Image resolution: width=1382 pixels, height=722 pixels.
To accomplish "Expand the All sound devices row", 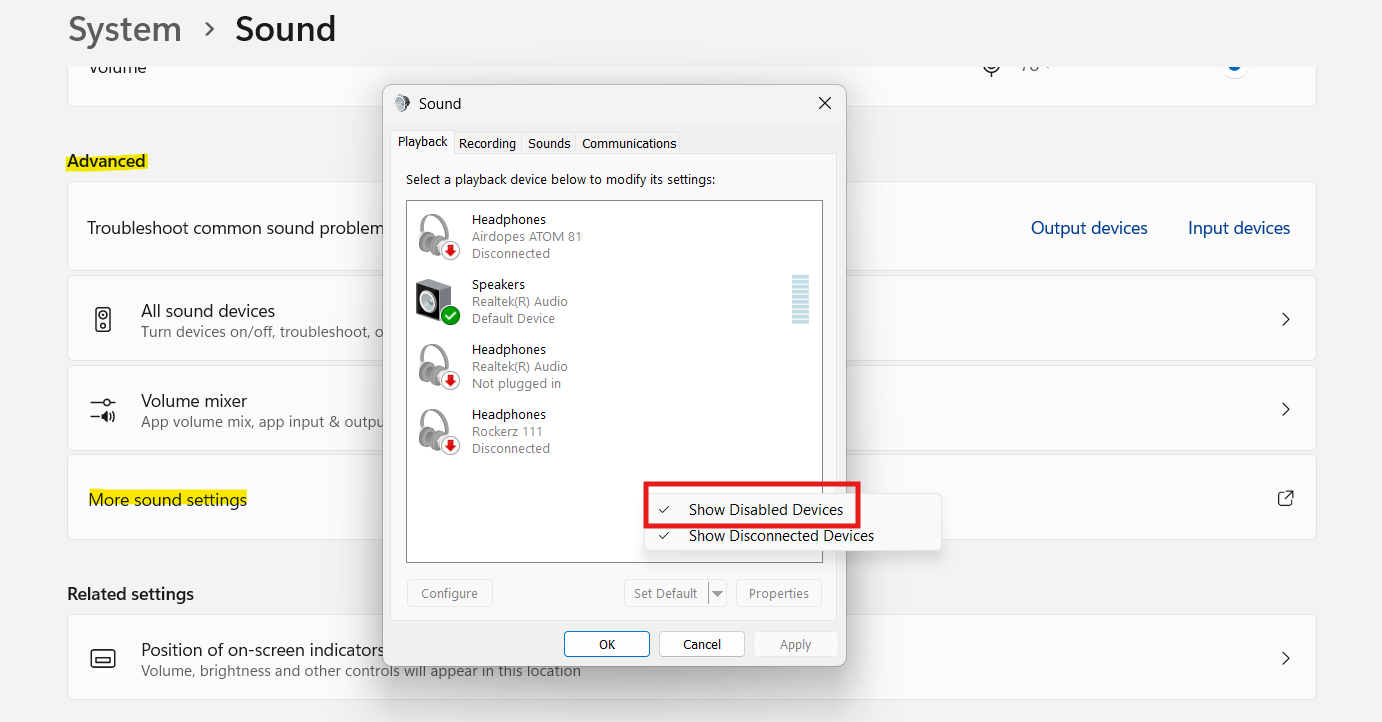I will tap(1285, 318).
